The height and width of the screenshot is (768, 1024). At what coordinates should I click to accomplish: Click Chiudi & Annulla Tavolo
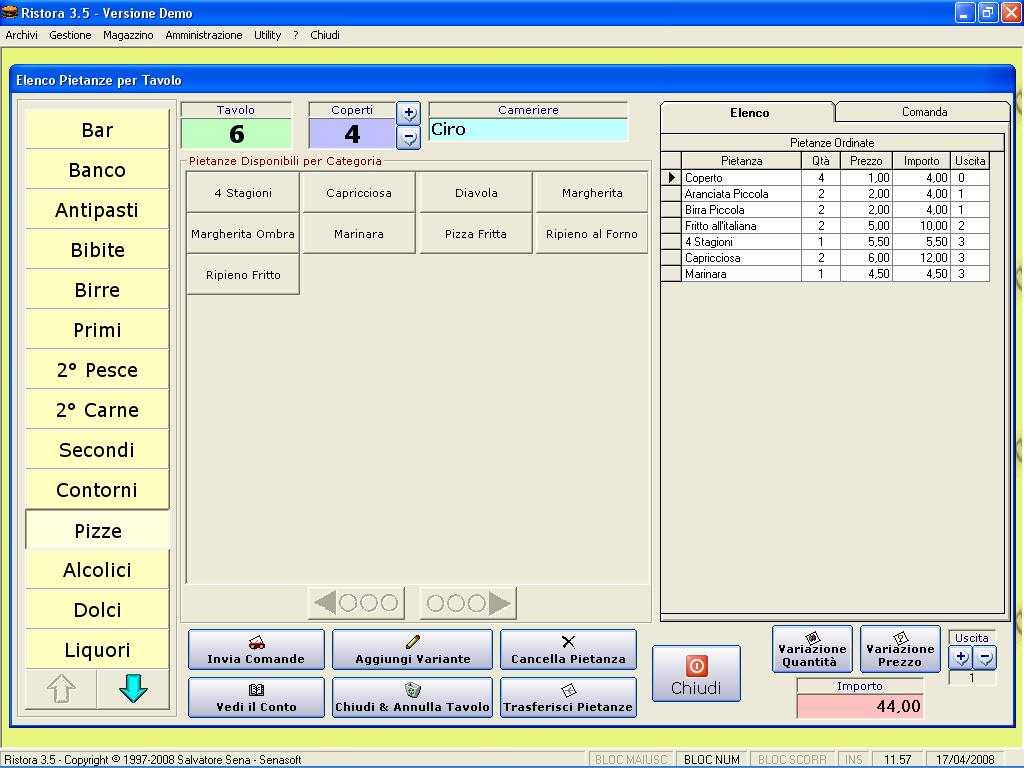(413, 697)
